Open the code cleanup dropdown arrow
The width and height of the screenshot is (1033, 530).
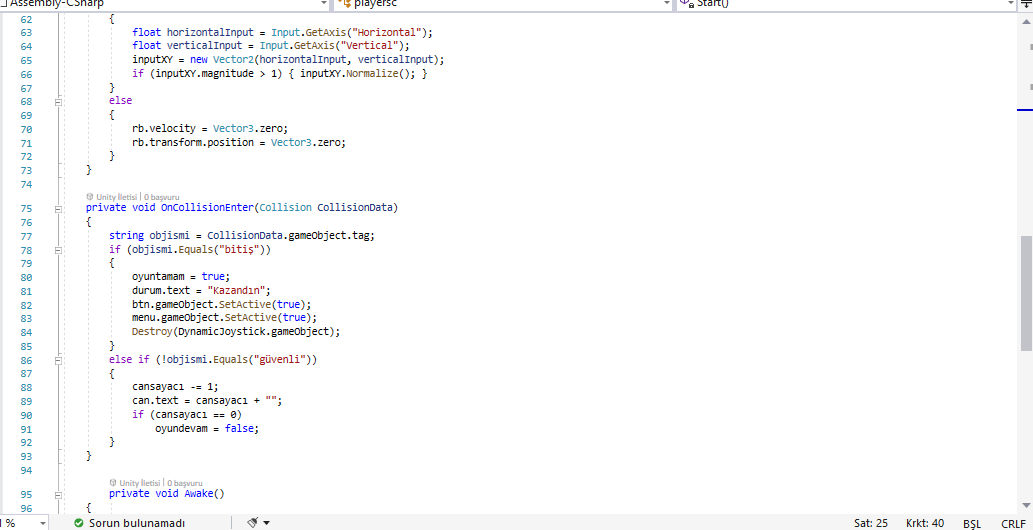(266, 523)
